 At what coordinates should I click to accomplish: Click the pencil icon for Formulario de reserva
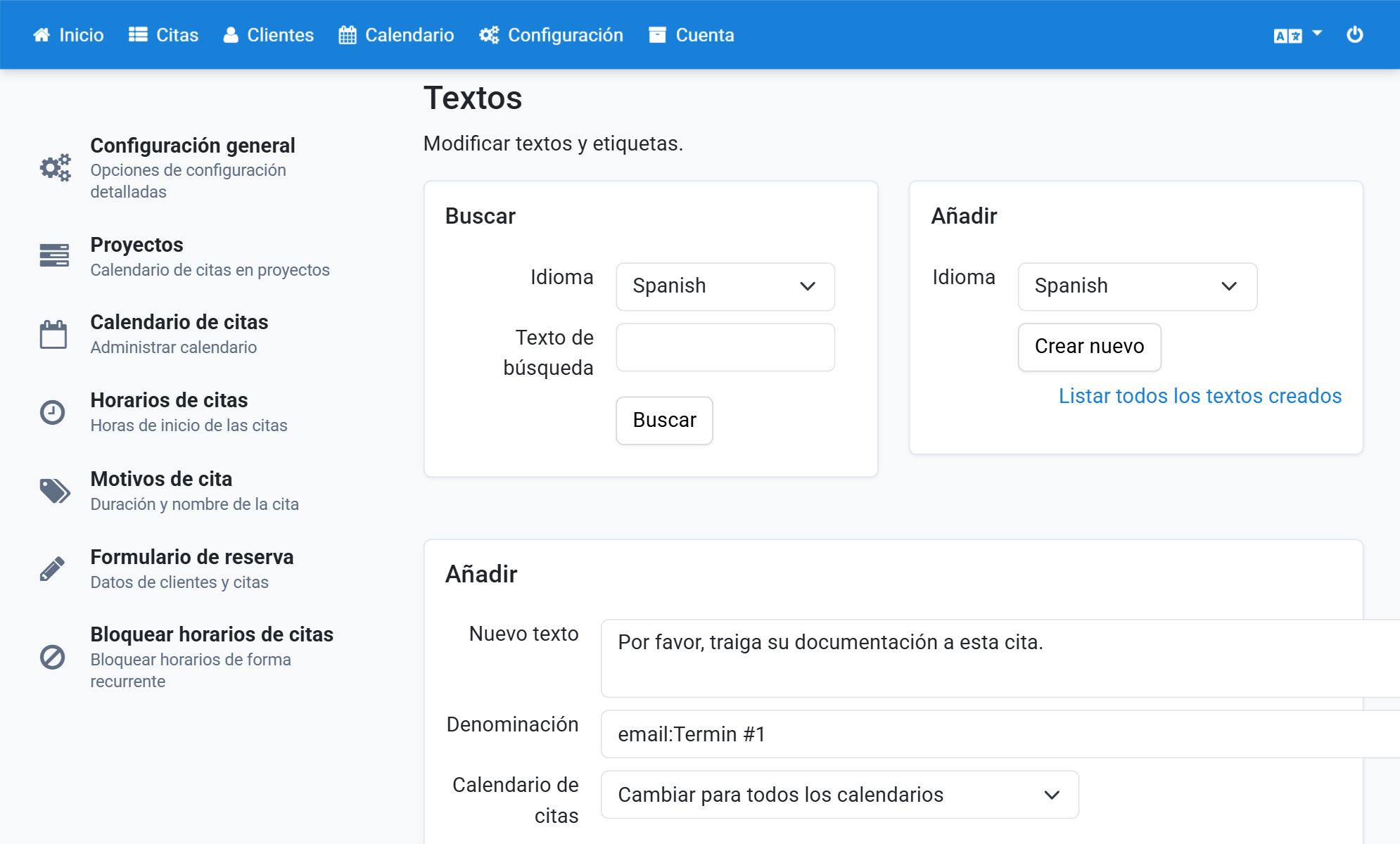coord(52,568)
